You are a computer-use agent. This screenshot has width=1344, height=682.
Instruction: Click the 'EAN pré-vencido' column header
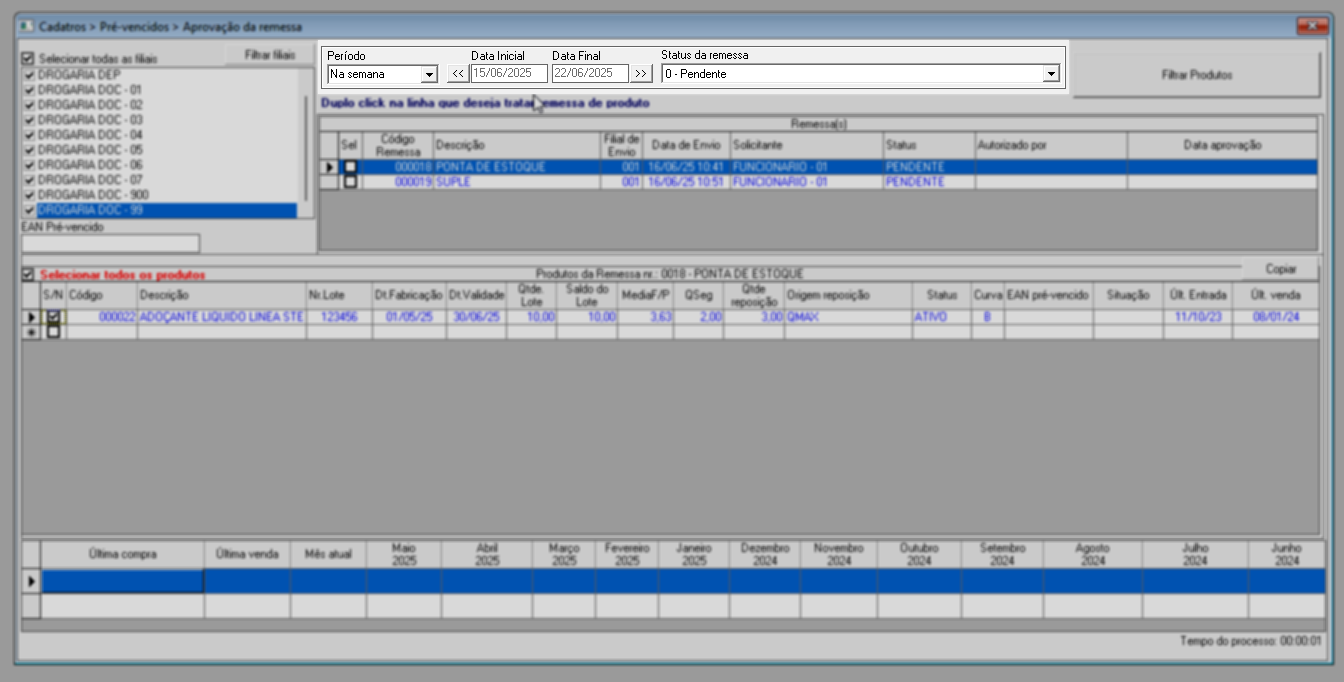(x=1048, y=296)
